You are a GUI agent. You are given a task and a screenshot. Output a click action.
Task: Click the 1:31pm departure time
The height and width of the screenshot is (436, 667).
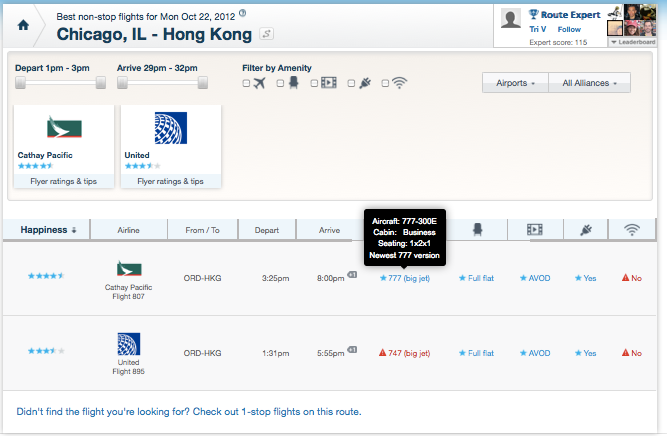[x=275, y=353]
